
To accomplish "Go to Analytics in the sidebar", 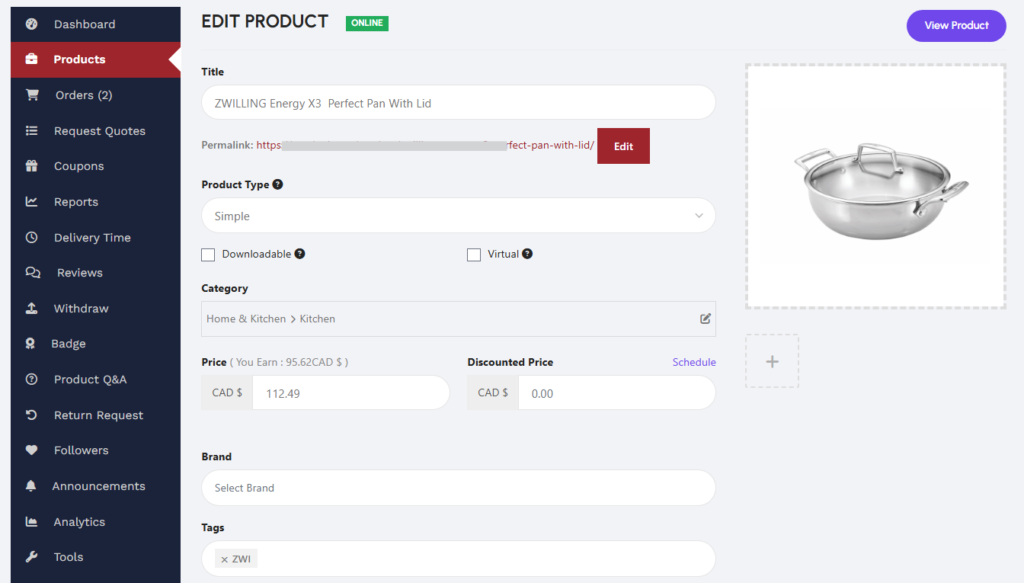I will click(x=79, y=522).
